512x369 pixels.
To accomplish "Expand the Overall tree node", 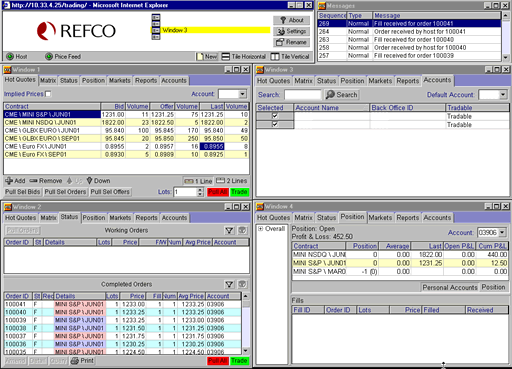I will click(261, 229).
